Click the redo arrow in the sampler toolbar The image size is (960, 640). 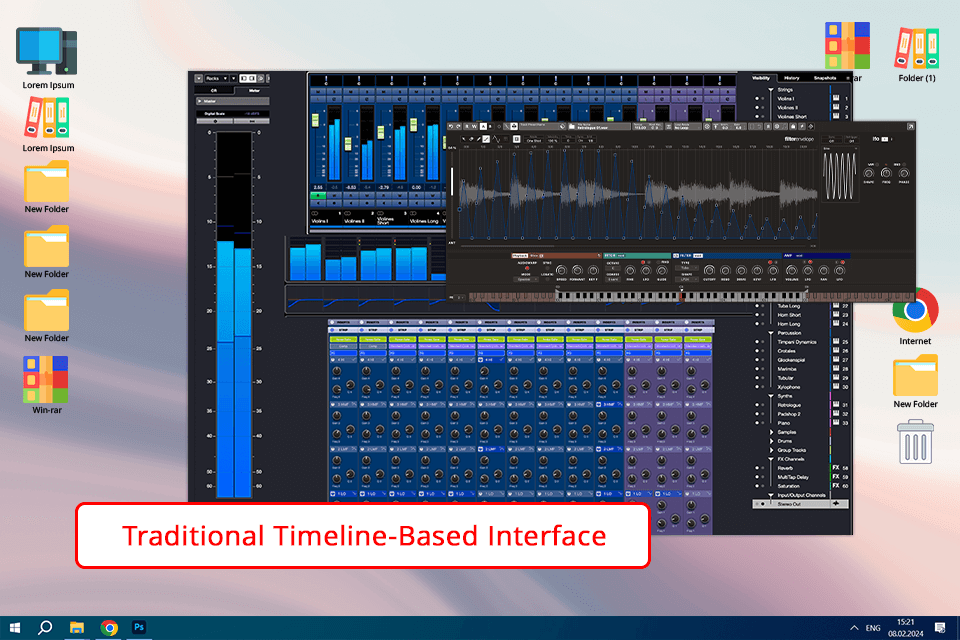pyautogui.click(x=459, y=126)
